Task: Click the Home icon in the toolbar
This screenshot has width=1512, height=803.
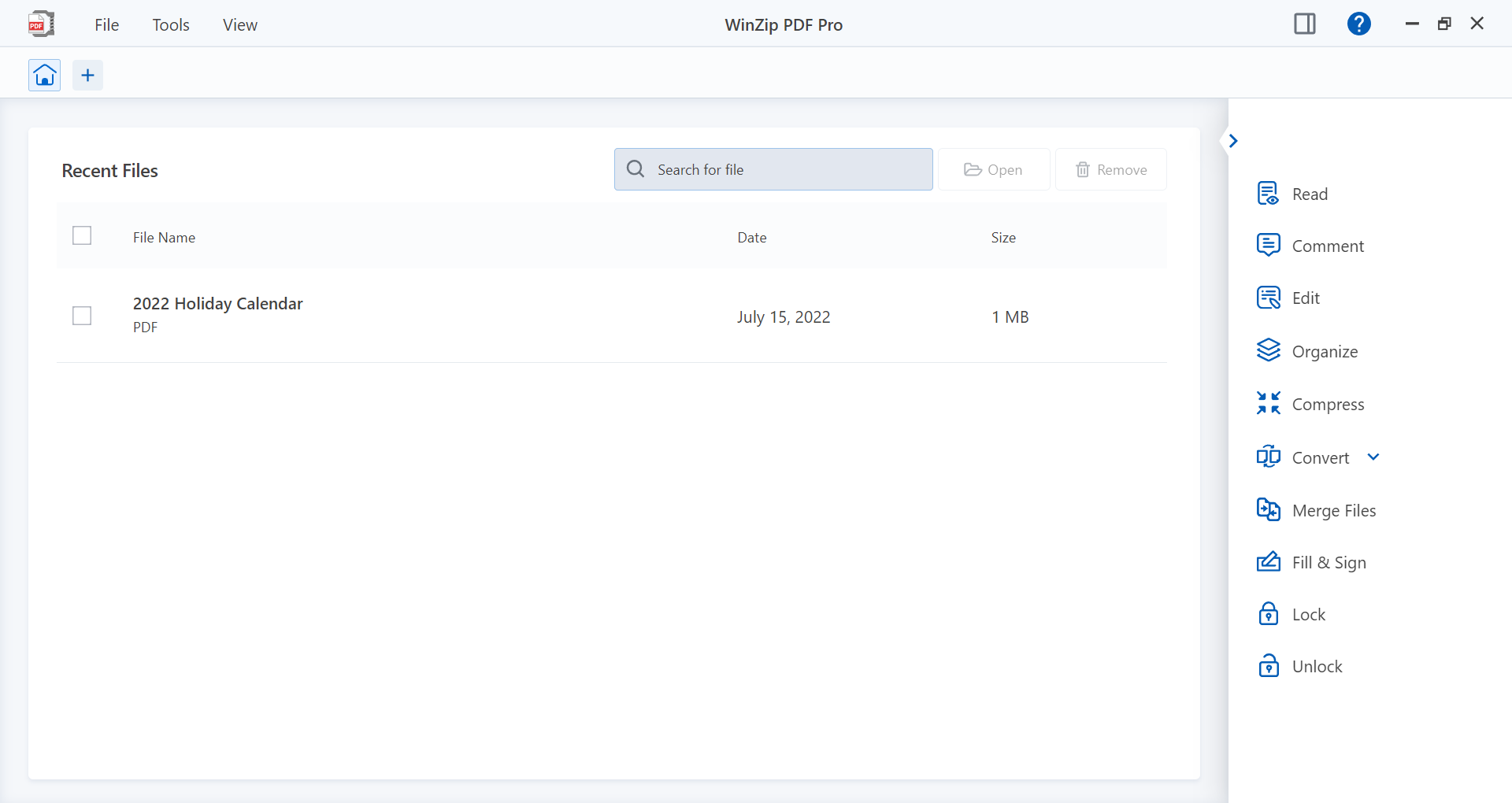Action: pos(44,75)
